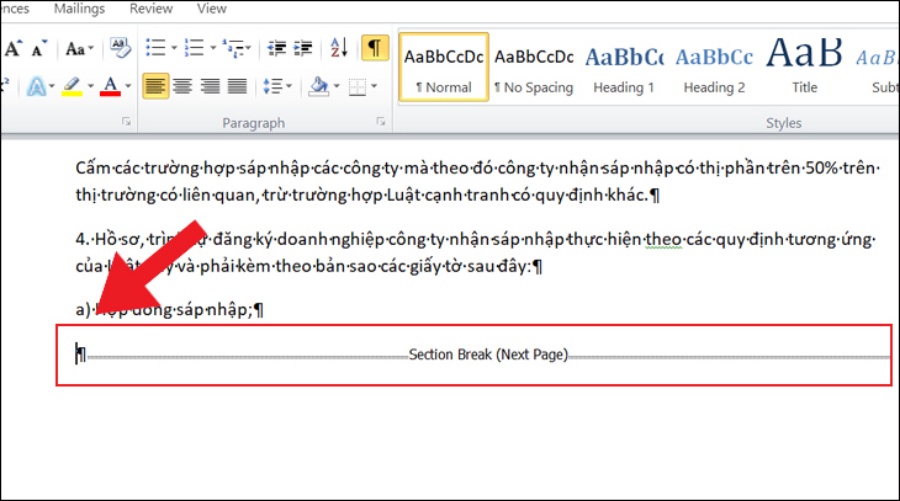
Task: Apply the No Spacing style
Action: (x=534, y=68)
